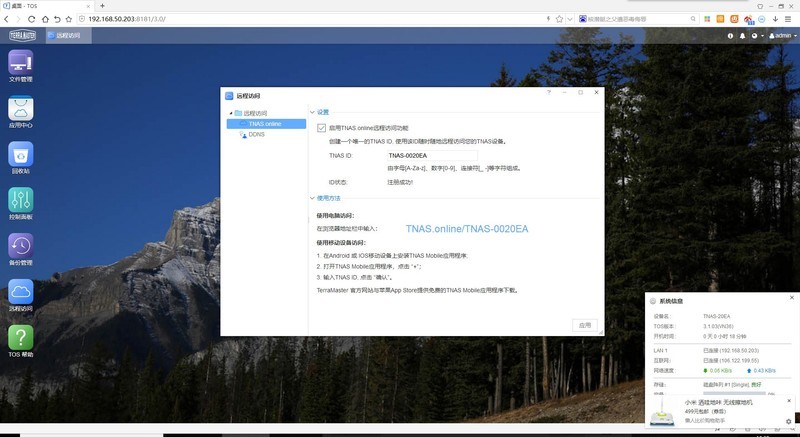Reload the page with browser refresh icon
Viewport: 800px width, 437px height.
[x=31, y=19]
